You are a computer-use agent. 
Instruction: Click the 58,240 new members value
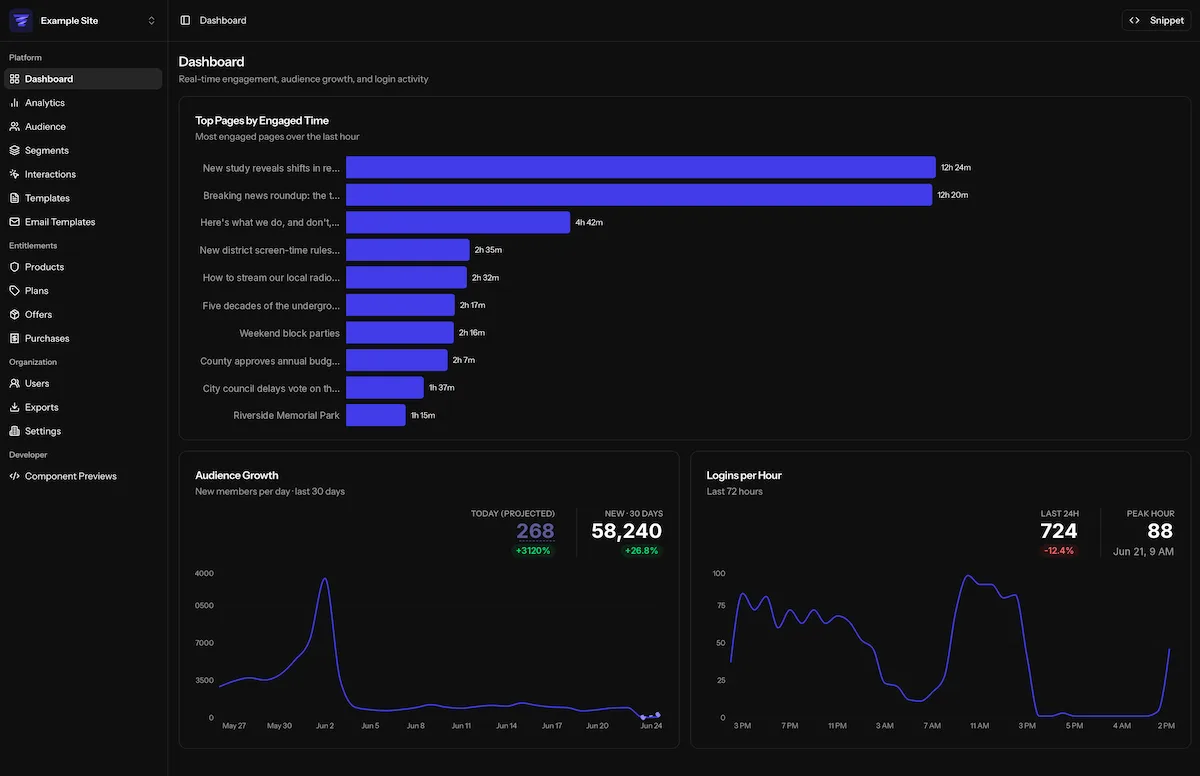tap(627, 531)
